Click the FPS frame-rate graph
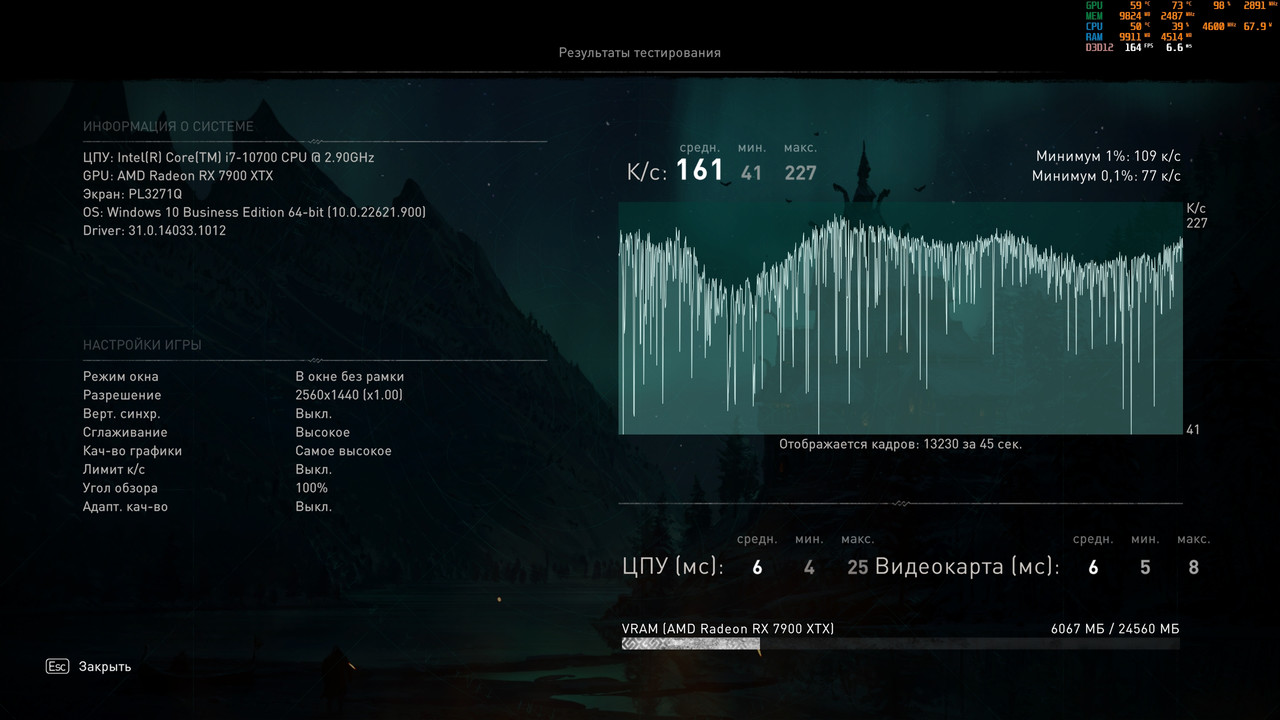 900,318
